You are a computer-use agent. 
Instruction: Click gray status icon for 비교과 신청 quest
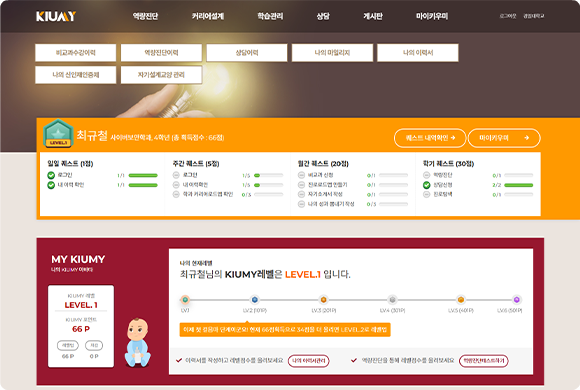coord(301,175)
